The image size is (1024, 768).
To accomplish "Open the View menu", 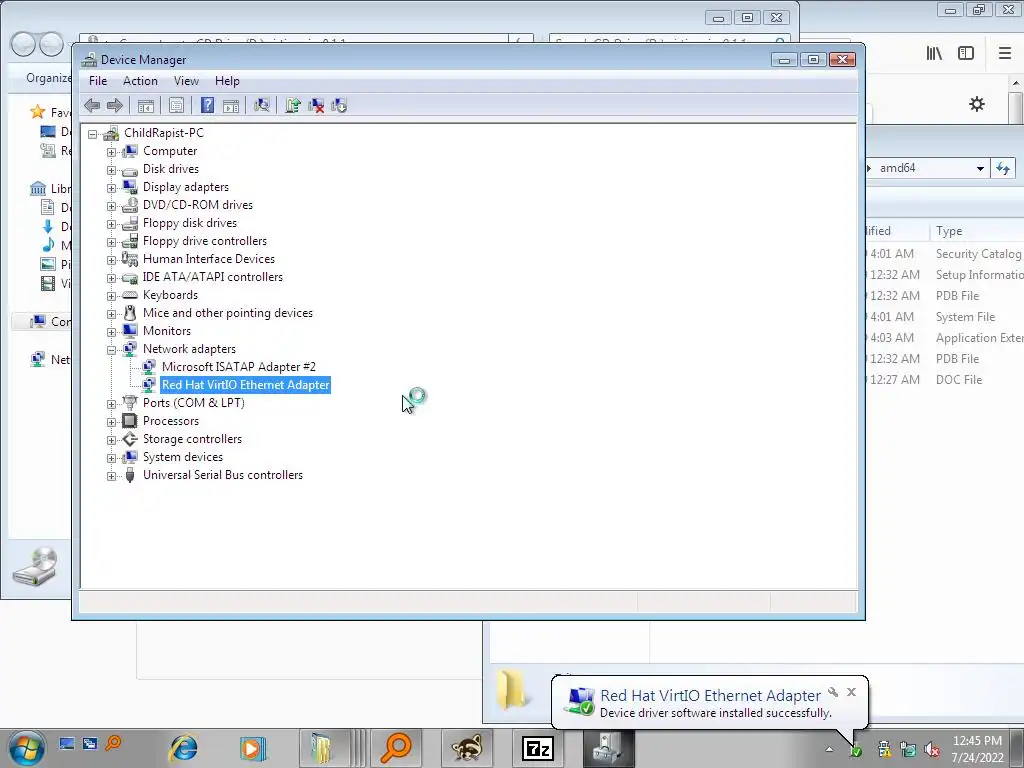I will [186, 81].
